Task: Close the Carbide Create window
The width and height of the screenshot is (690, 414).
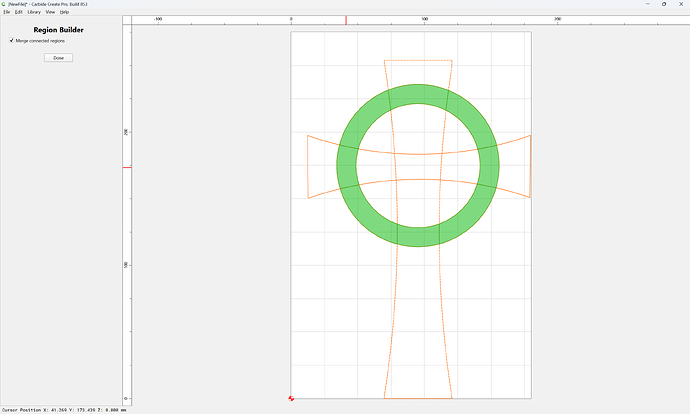Action: tap(681, 4)
